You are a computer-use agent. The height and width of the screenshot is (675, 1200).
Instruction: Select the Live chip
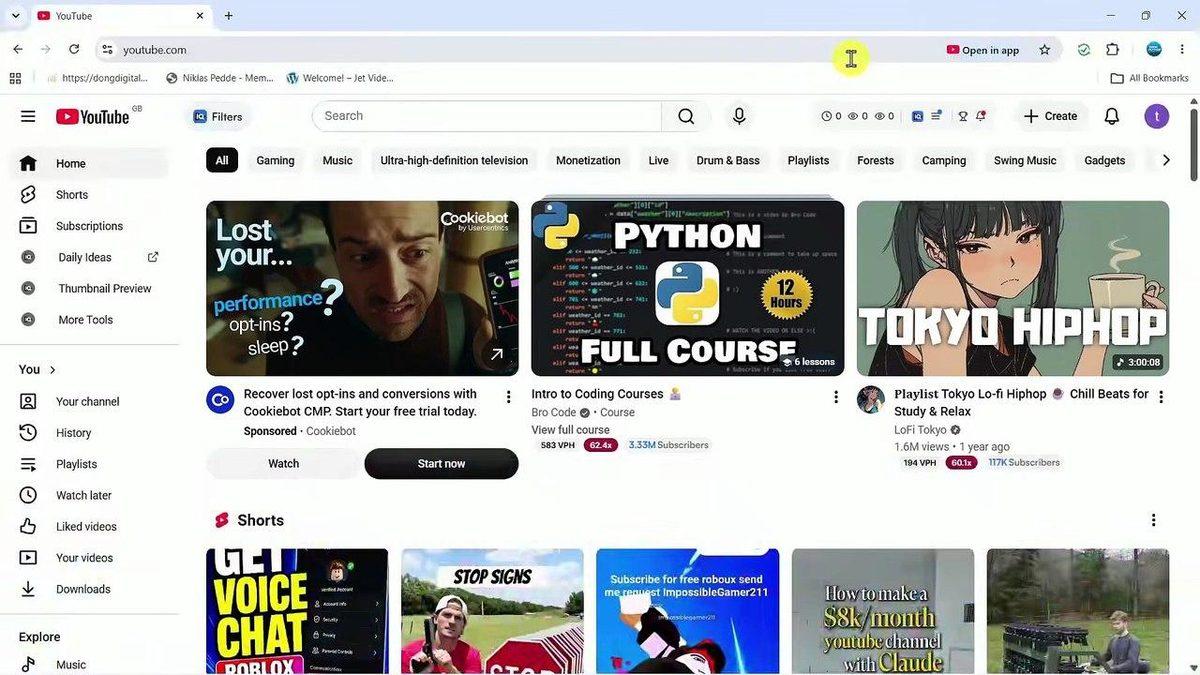tap(658, 160)
